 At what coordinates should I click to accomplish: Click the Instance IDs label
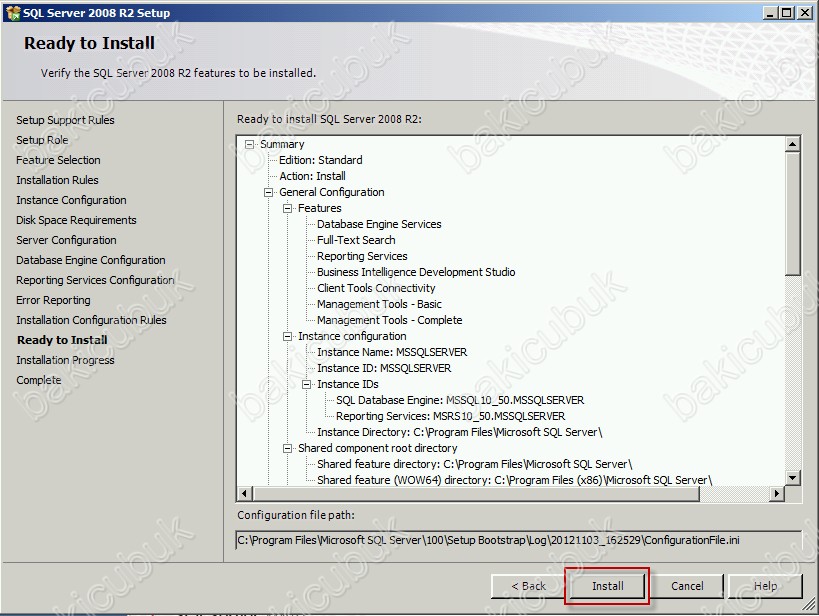click(x=348, y=385)
